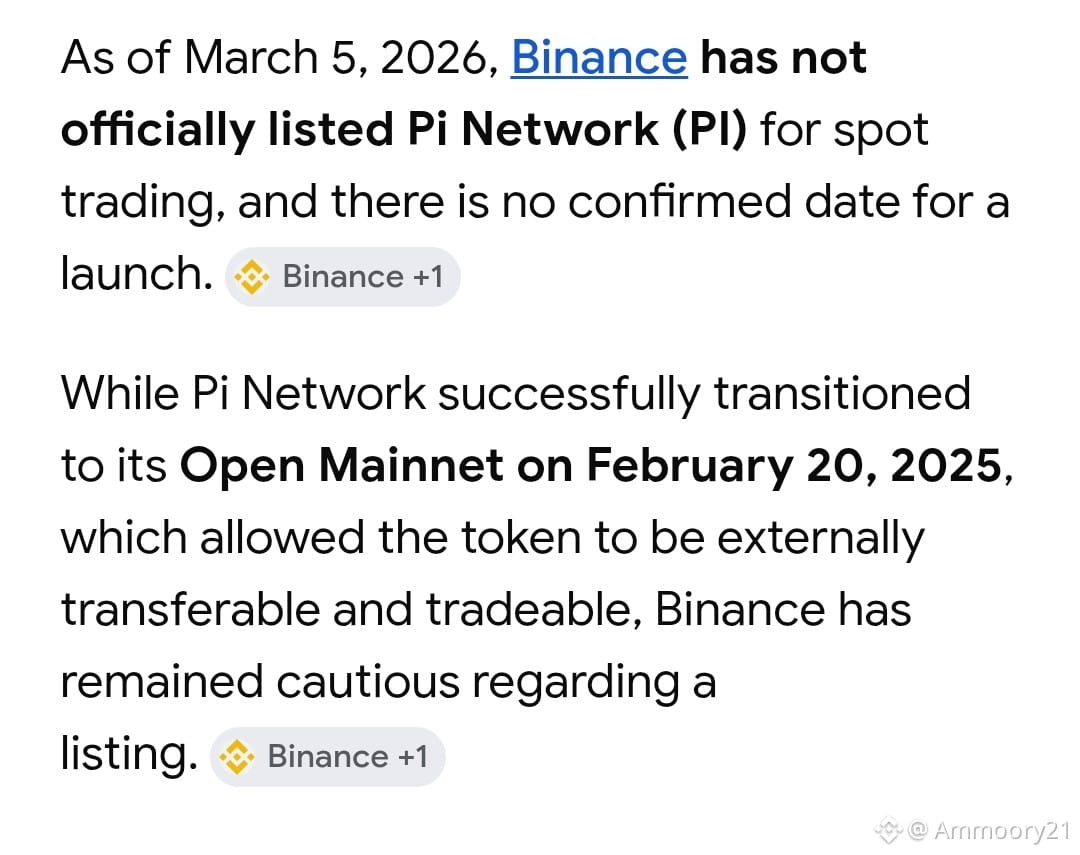Open the Binance +1 source chip after "launch."
Viewport: 1080px width, 855px height.
click(x=342, y=277)
